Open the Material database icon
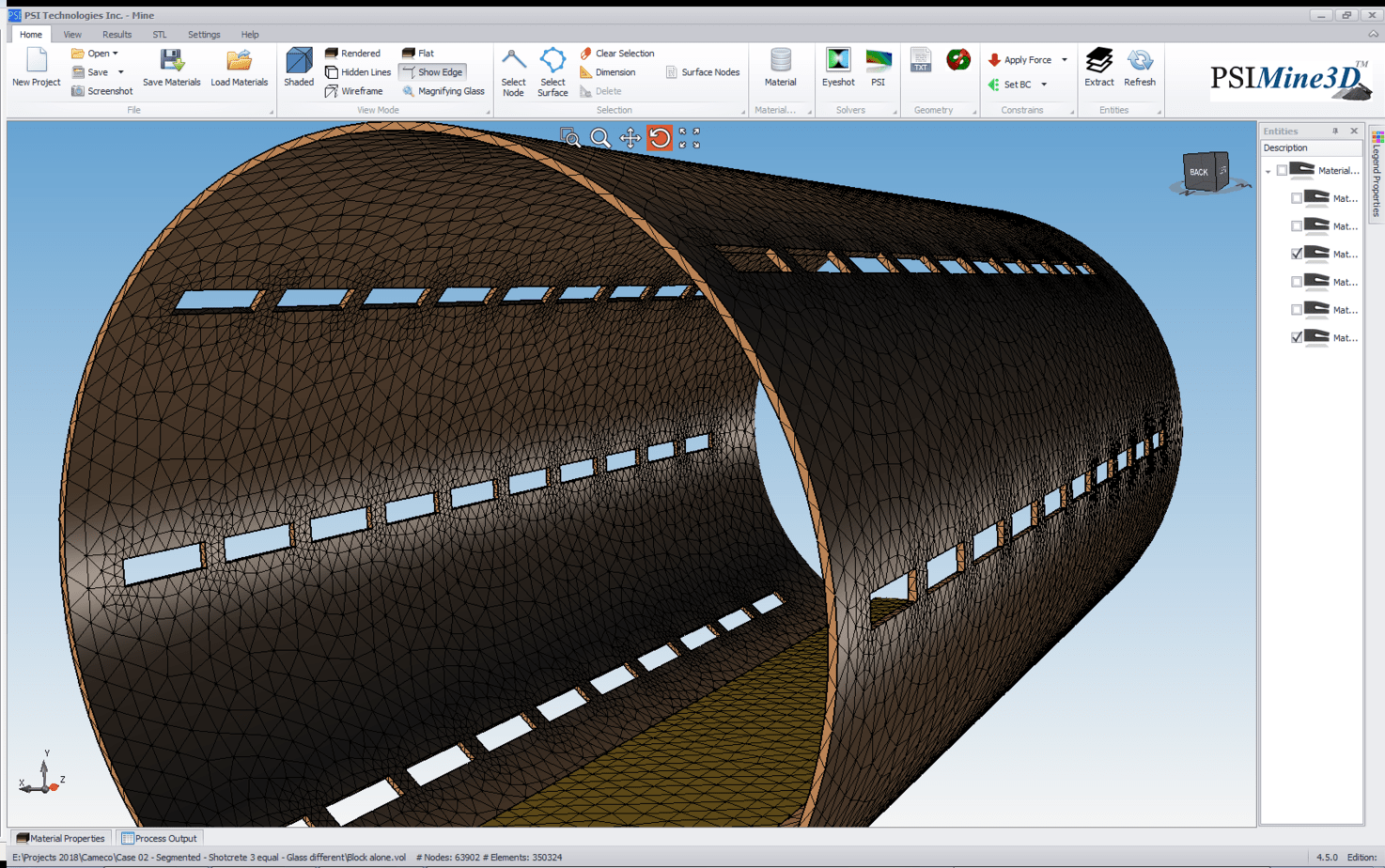Image resolution: width=1385 pixels, height=868 pixels. (780, 68)
